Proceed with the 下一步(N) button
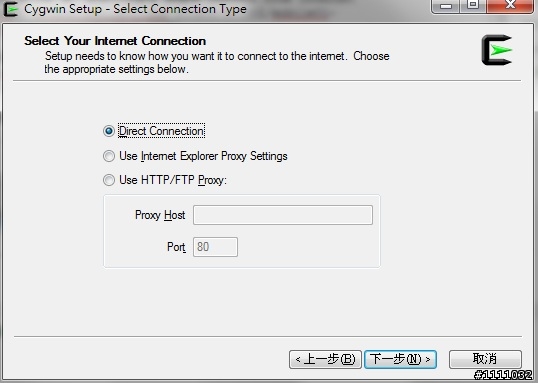Image resolution: width=538 pixels, height=383 pixels. point(400,359)
